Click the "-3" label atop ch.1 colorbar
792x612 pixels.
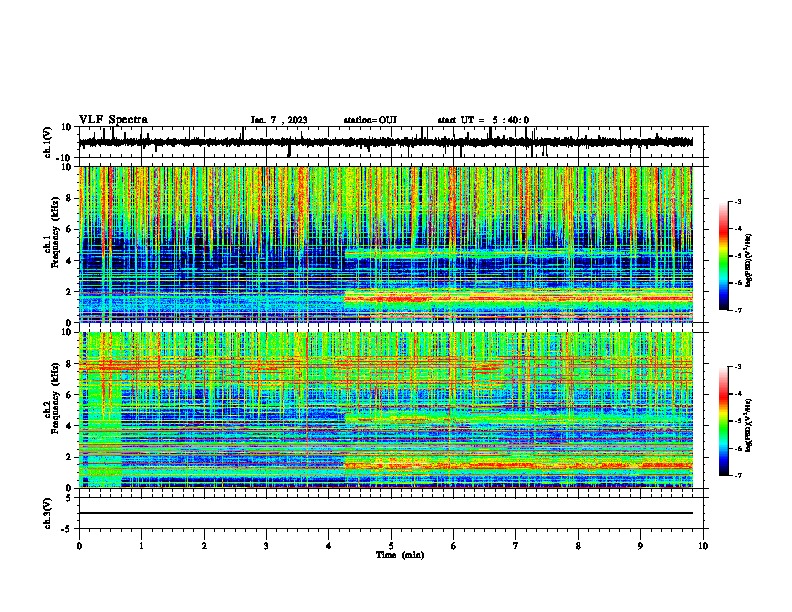737,201
